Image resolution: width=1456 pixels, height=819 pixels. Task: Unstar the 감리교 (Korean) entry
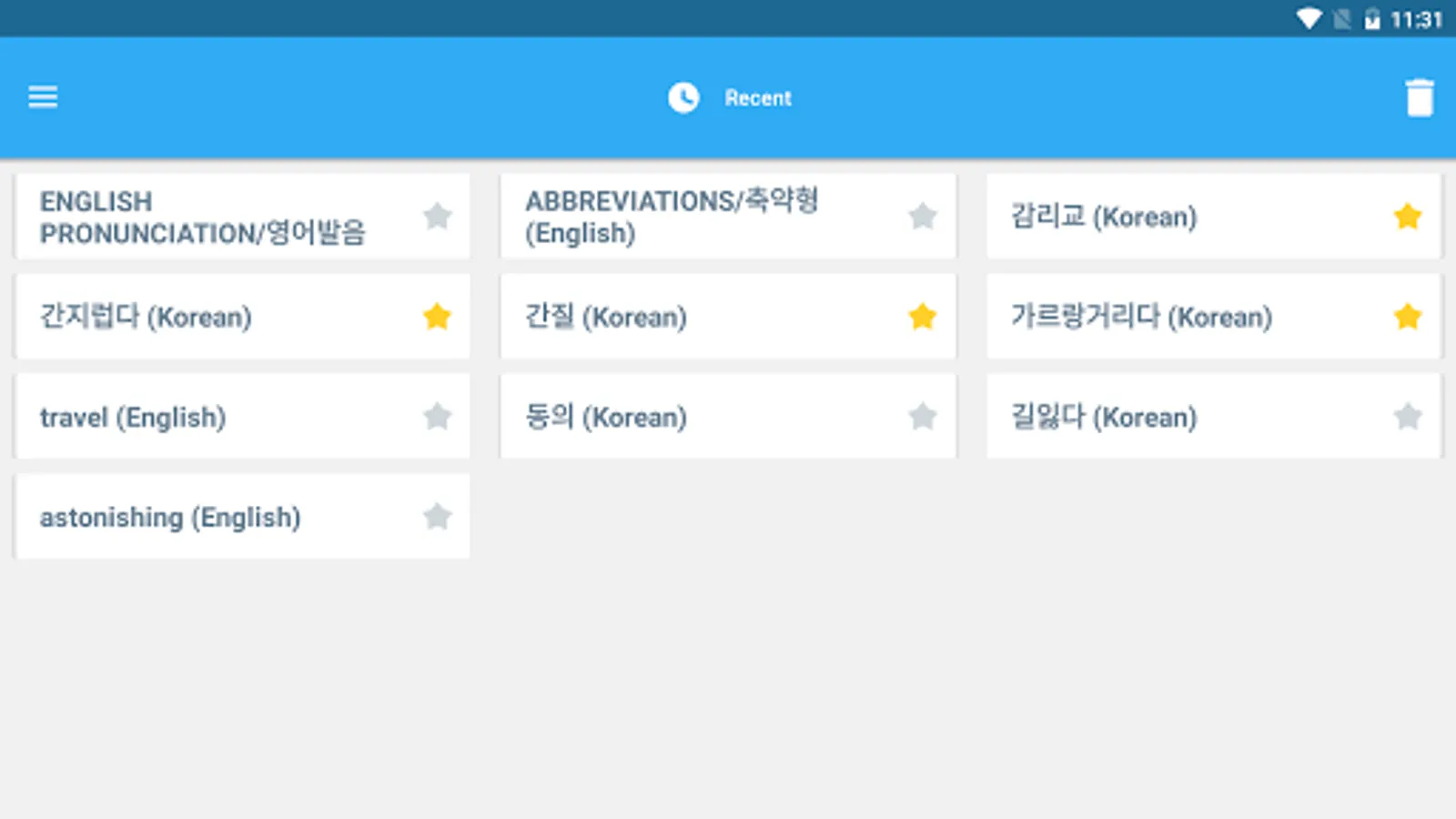pos(1408,217)
